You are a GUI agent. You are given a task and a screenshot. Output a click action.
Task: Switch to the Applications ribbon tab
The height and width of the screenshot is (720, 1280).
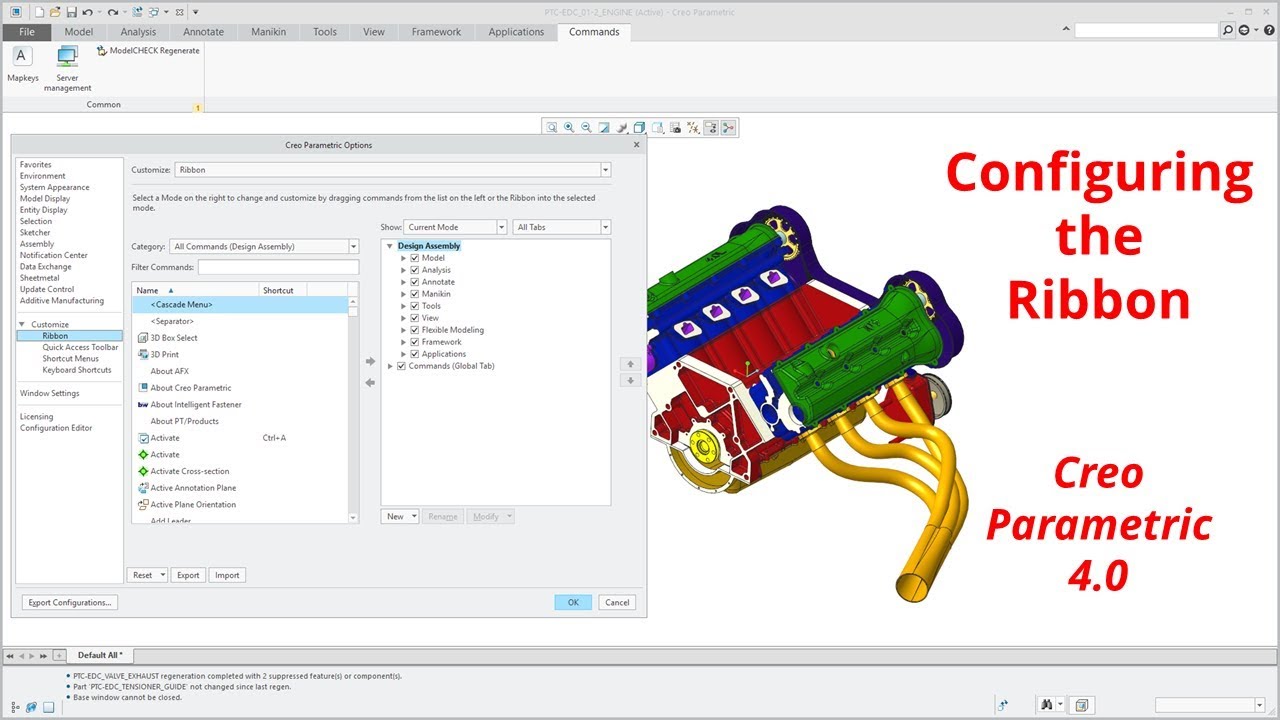516,32
